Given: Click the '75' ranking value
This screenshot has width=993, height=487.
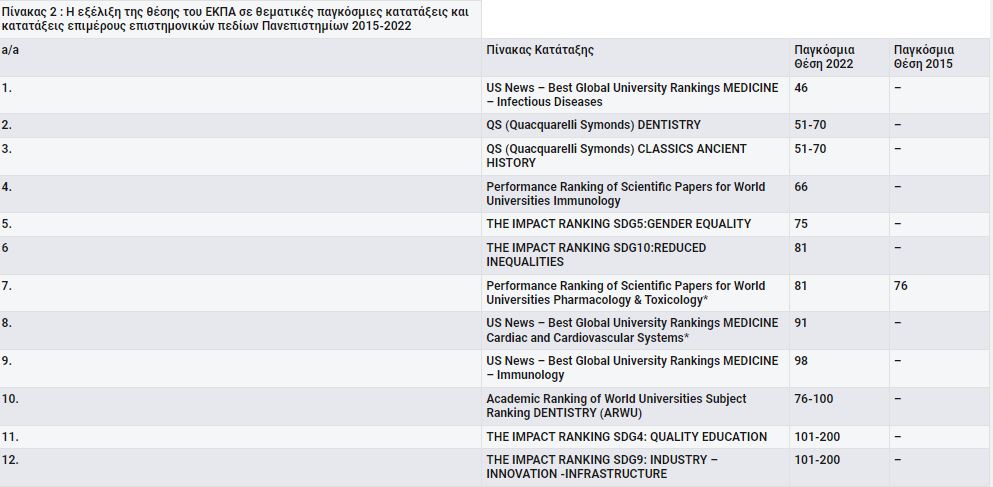Looking at the screenshot, I should [801, 224].
